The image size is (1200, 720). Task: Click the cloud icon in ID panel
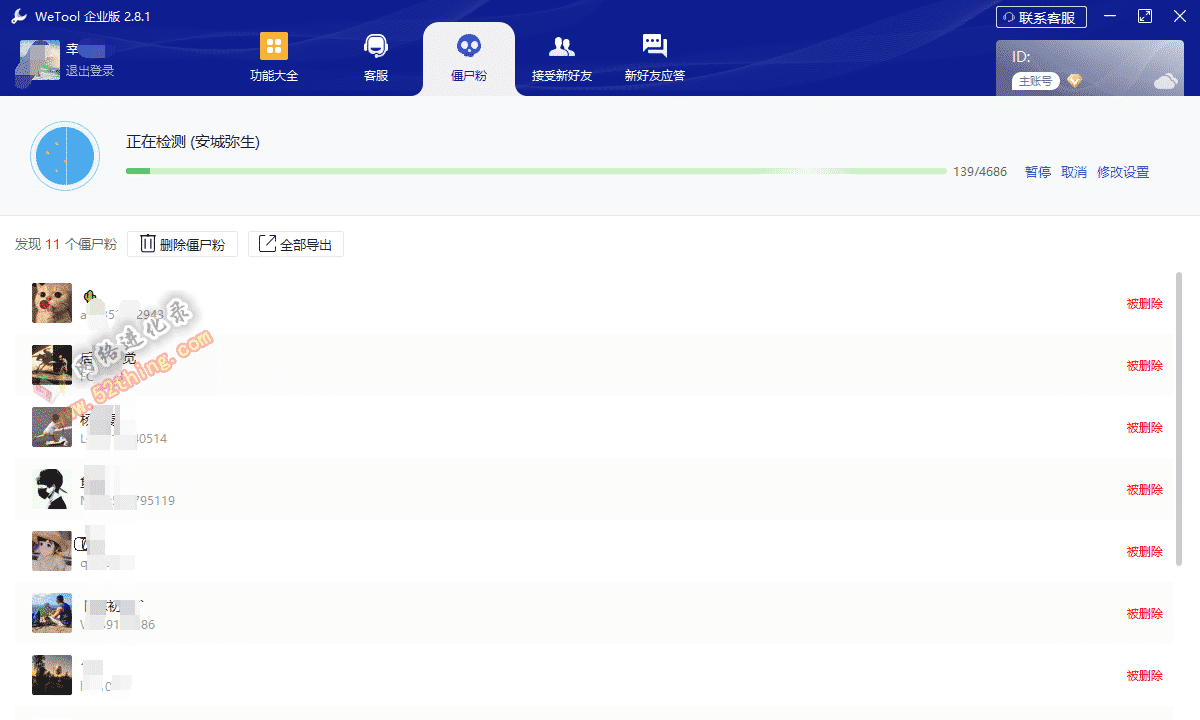point(1165,81)
